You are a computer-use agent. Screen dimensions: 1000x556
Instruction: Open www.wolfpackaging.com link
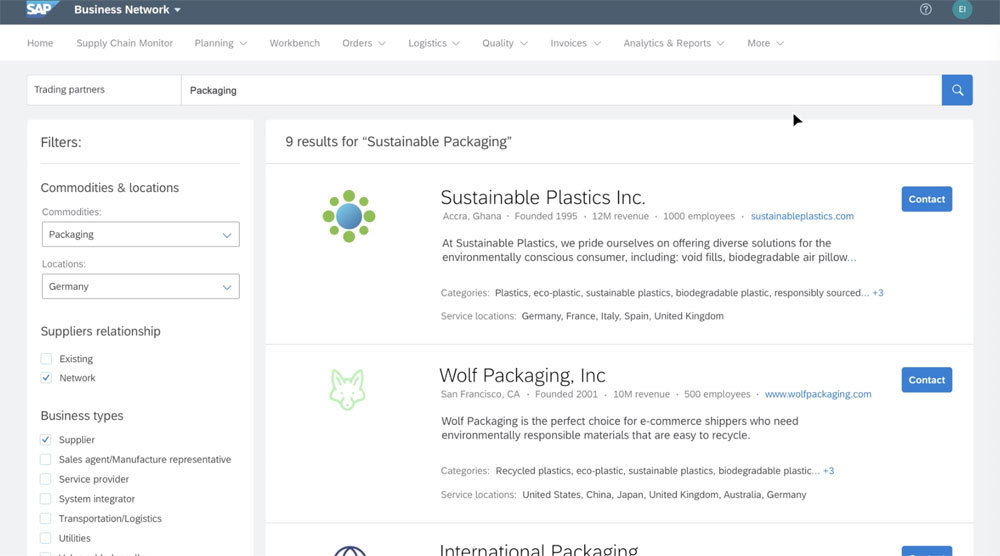[818, 394]
